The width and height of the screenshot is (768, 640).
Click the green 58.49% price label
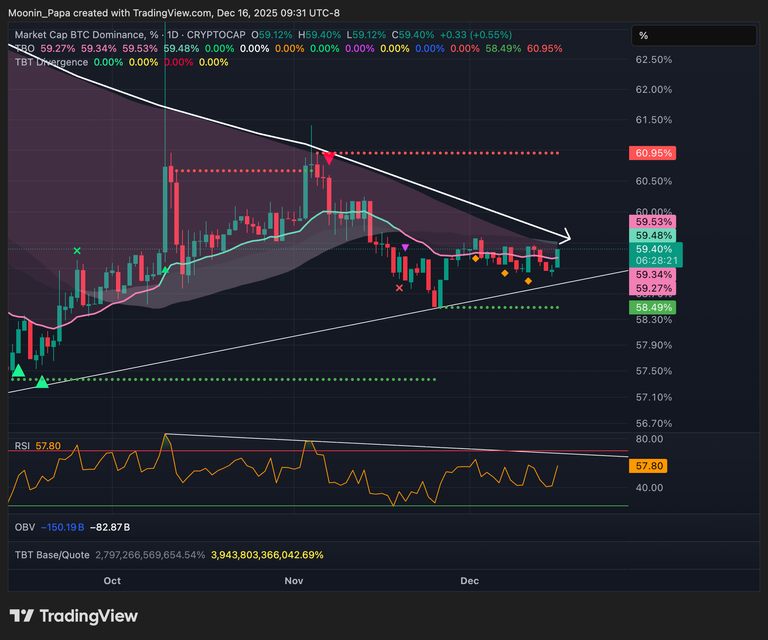coord(653,307)
